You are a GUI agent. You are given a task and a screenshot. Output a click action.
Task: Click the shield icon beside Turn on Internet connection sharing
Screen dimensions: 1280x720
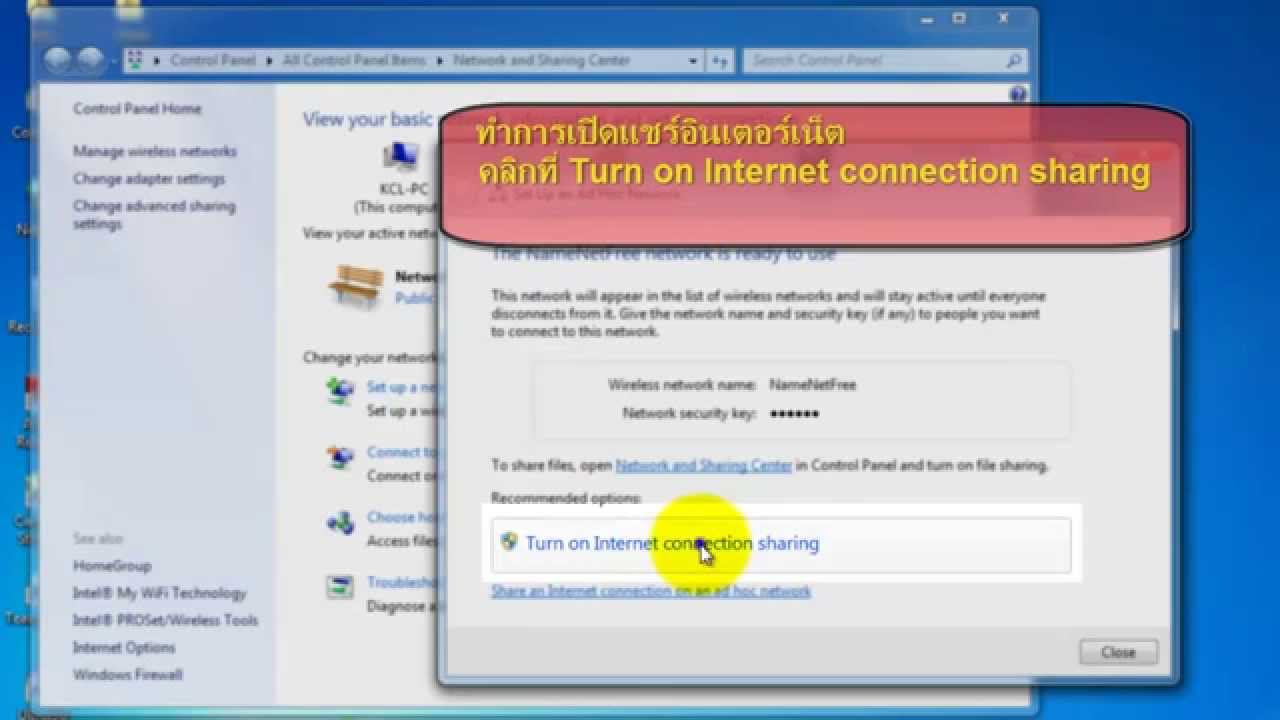click(509, 542)
